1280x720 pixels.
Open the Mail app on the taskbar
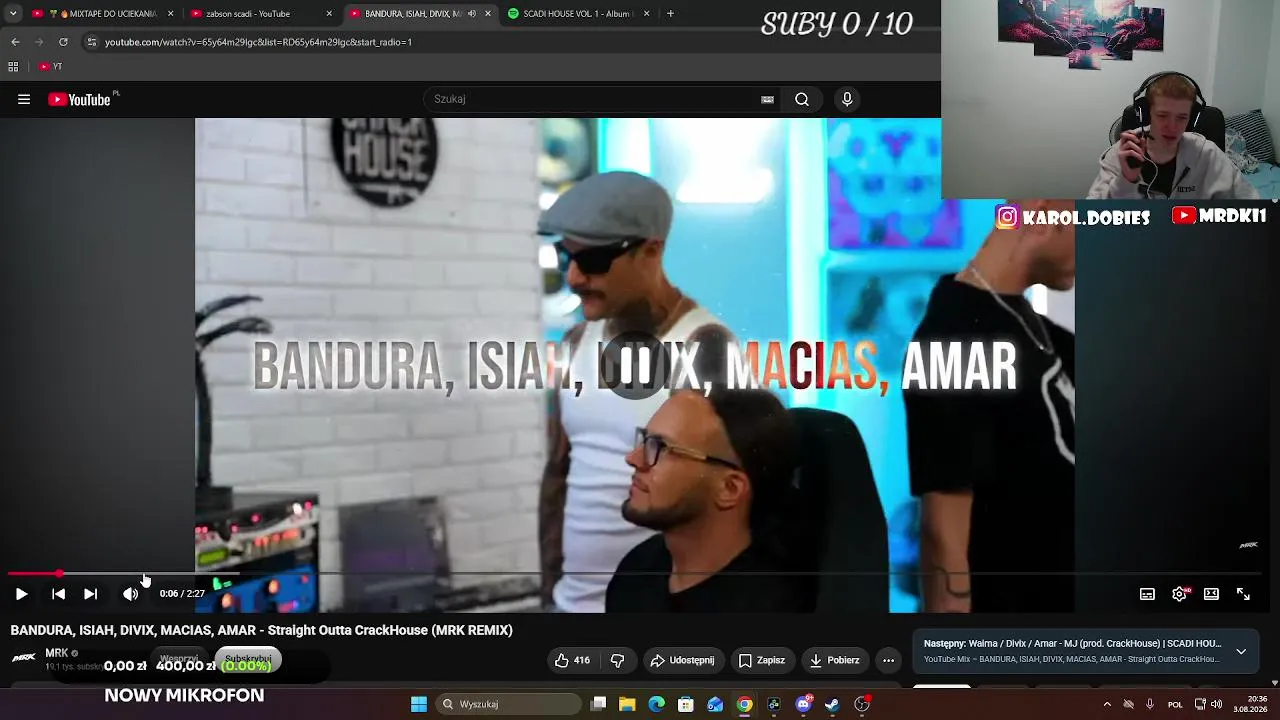(x=715, y=704)
